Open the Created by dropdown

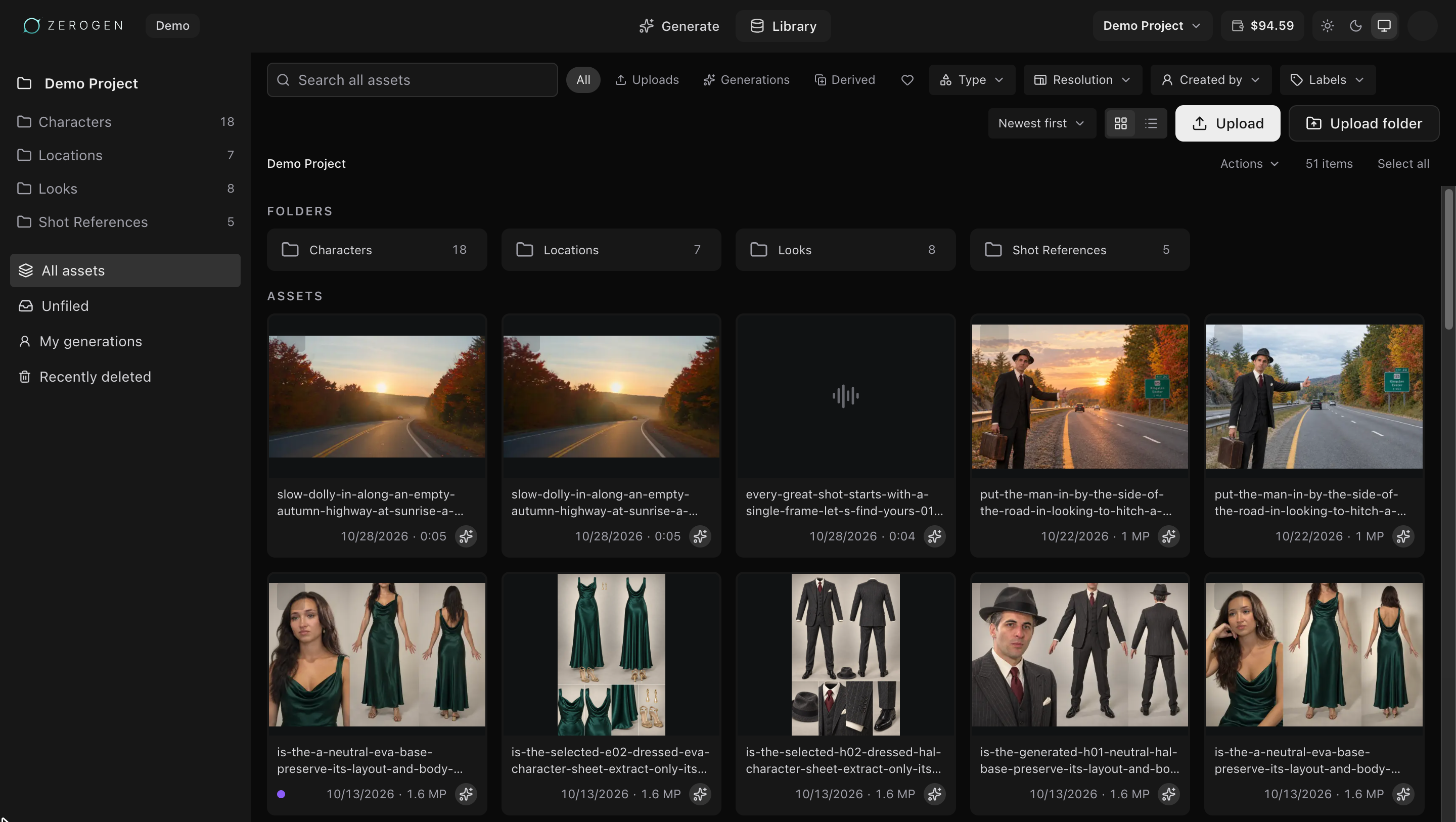(x=1211, y=80)
